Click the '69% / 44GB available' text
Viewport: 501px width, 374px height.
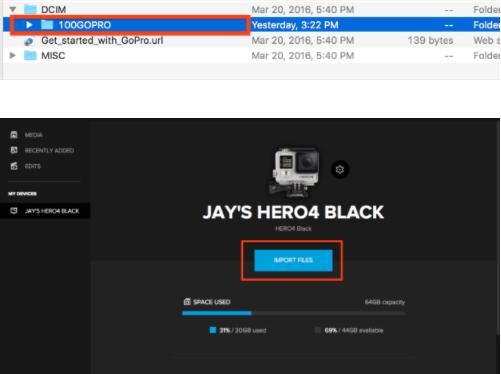pyautogui.click(x=354, y=330)
